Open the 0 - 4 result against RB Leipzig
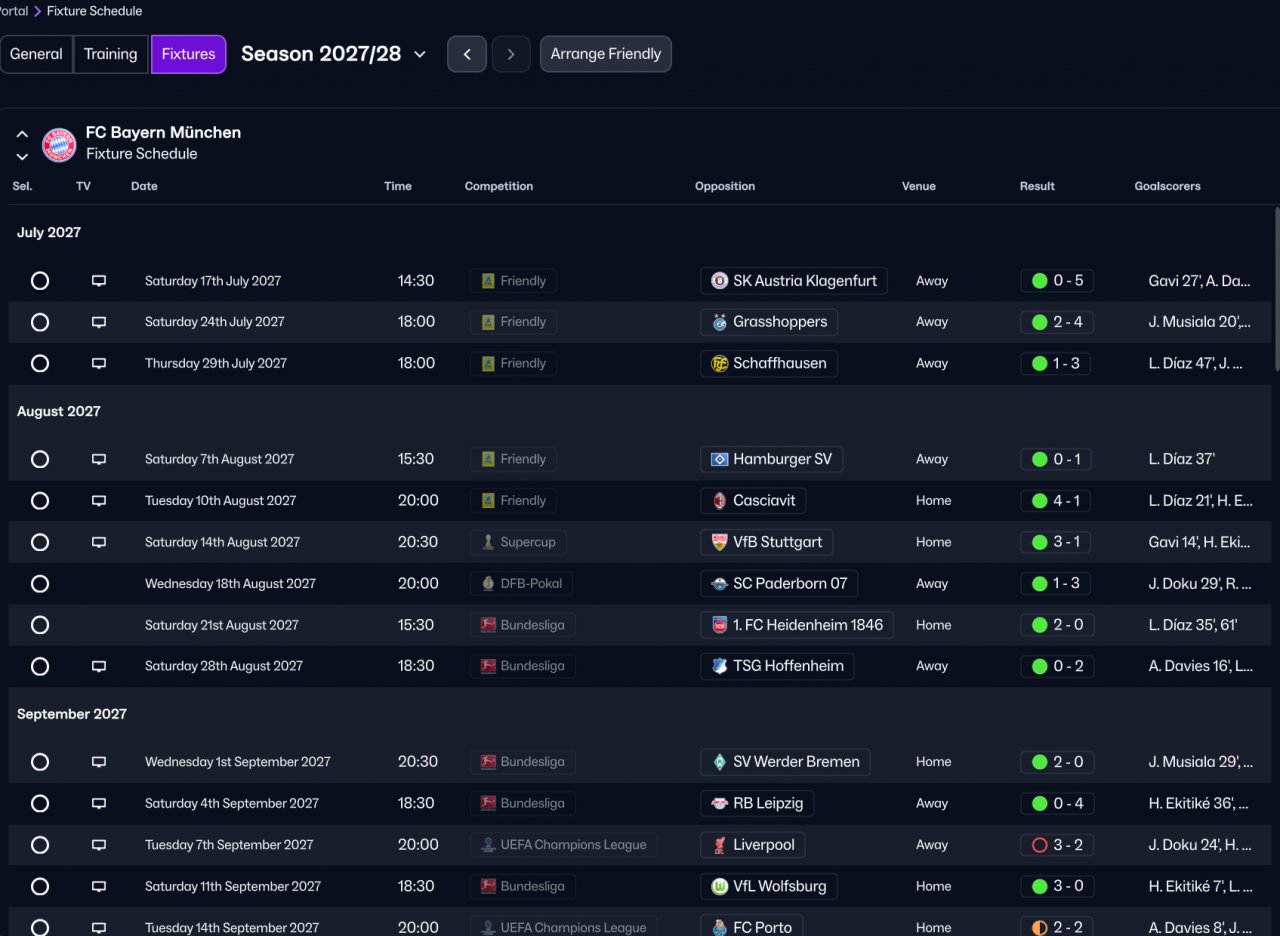 pyautogui.click(x=1057, y=803)
